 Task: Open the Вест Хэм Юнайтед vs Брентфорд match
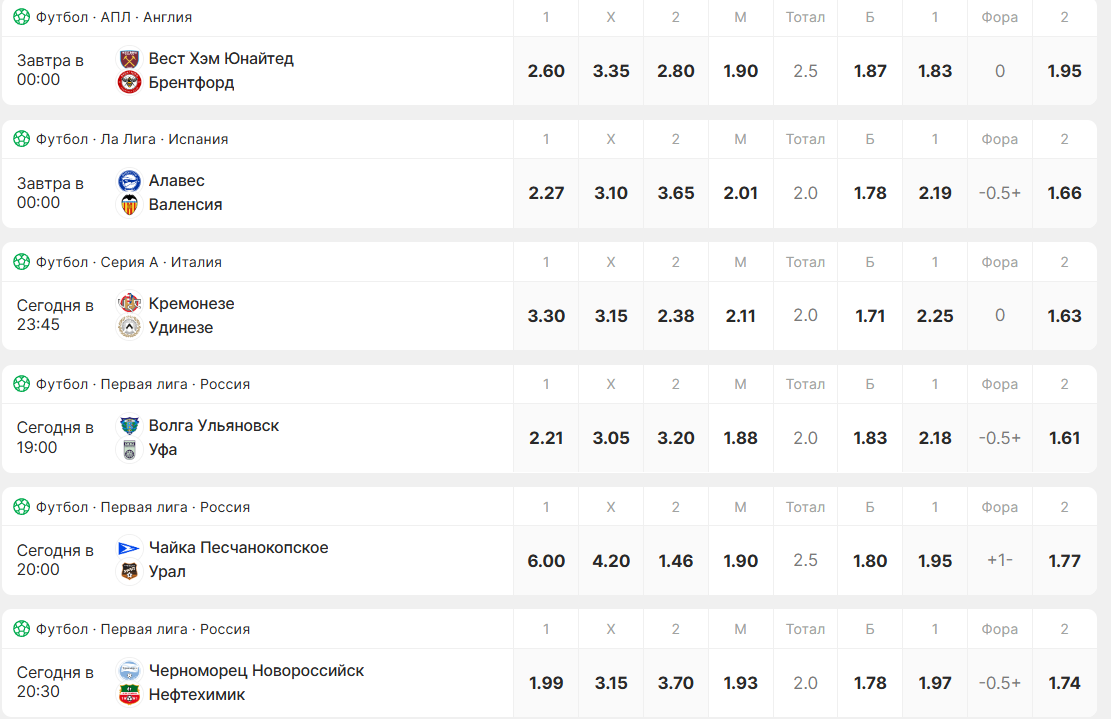[221, 71]
